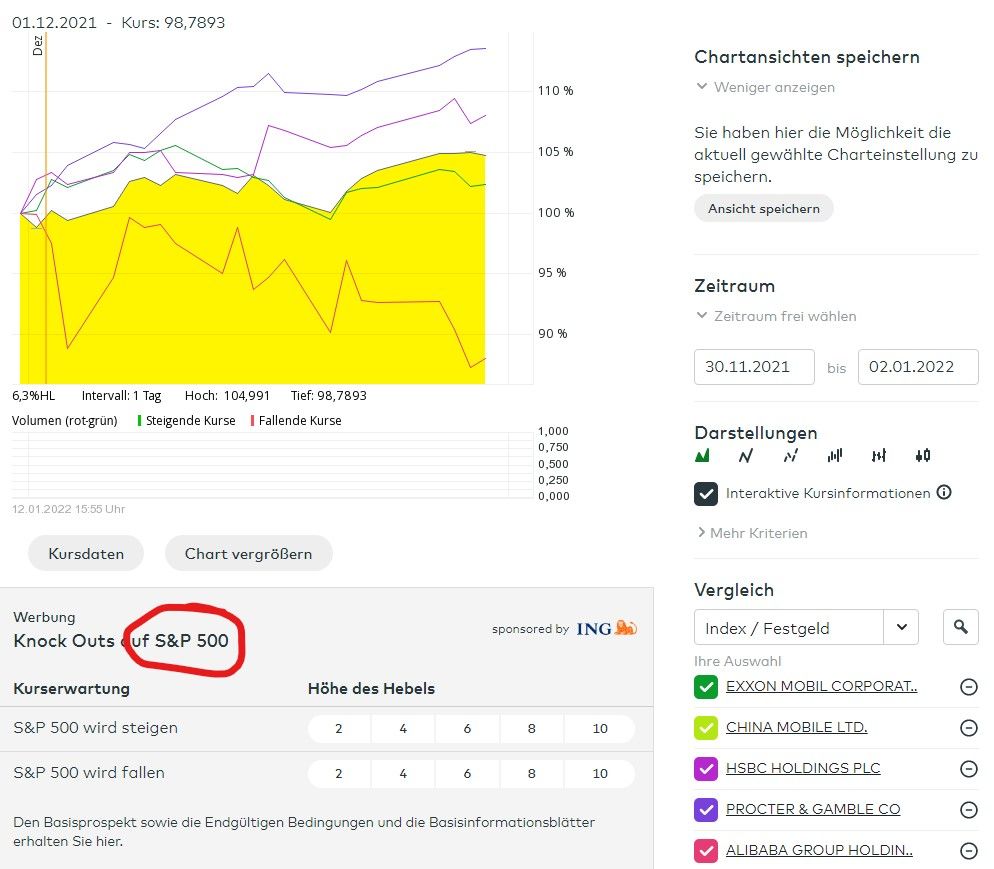This screenshot has height=869, width=994.
Task: Click the info icon beside Interaktive Kursinformationen
Action: pos(944,493)
